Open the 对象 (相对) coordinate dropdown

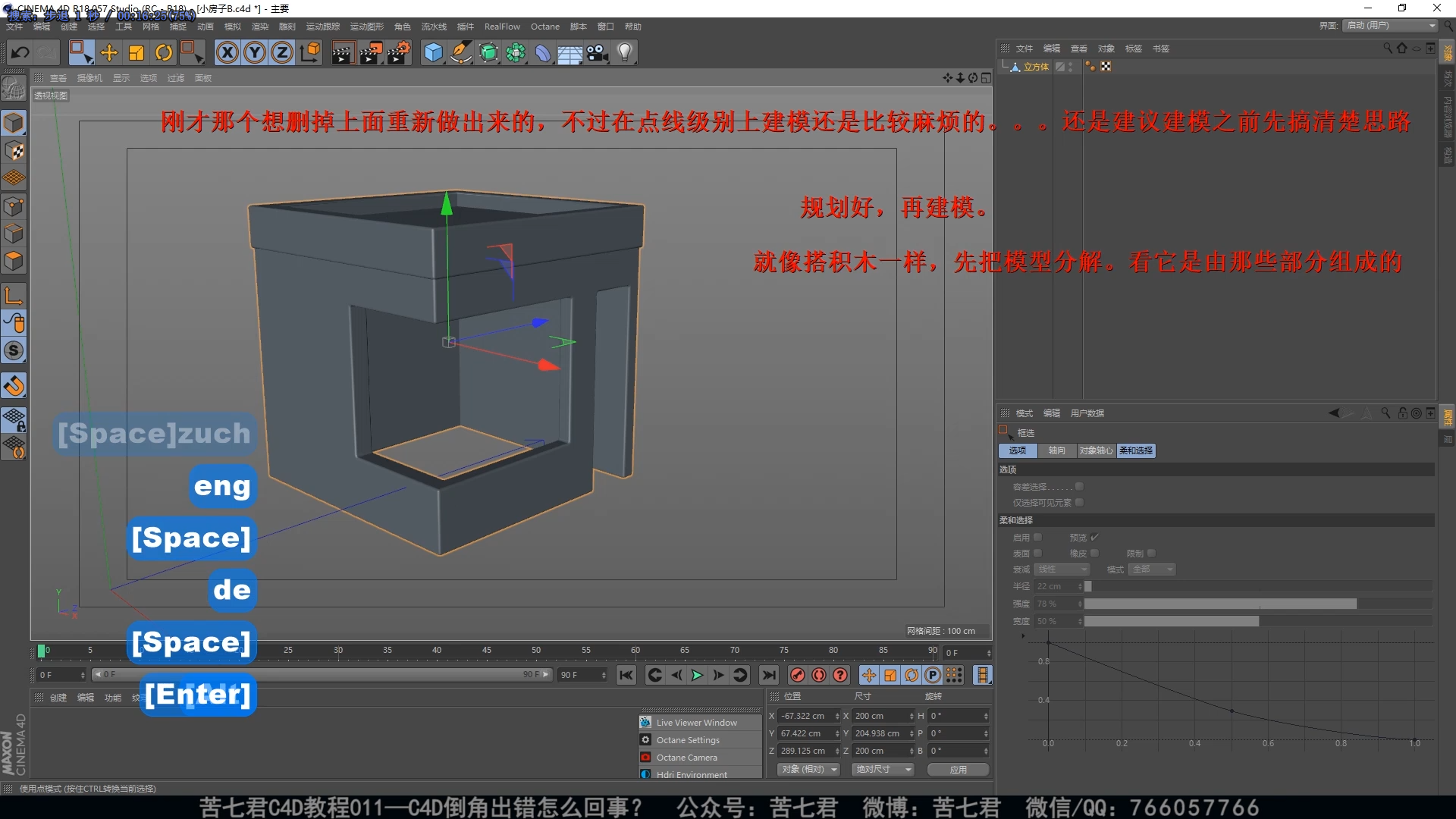coord(808,770)
